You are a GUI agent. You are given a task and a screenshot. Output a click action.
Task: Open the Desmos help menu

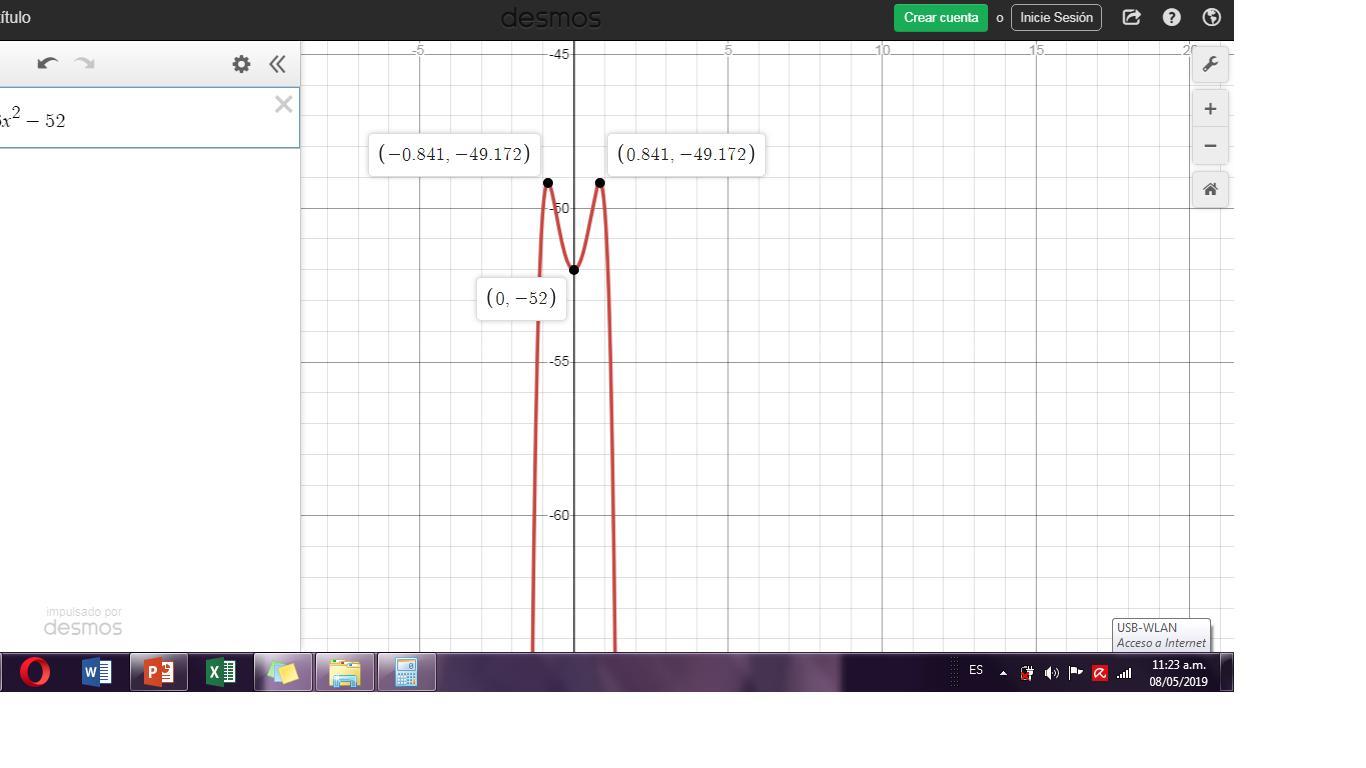click(1171, 17)
